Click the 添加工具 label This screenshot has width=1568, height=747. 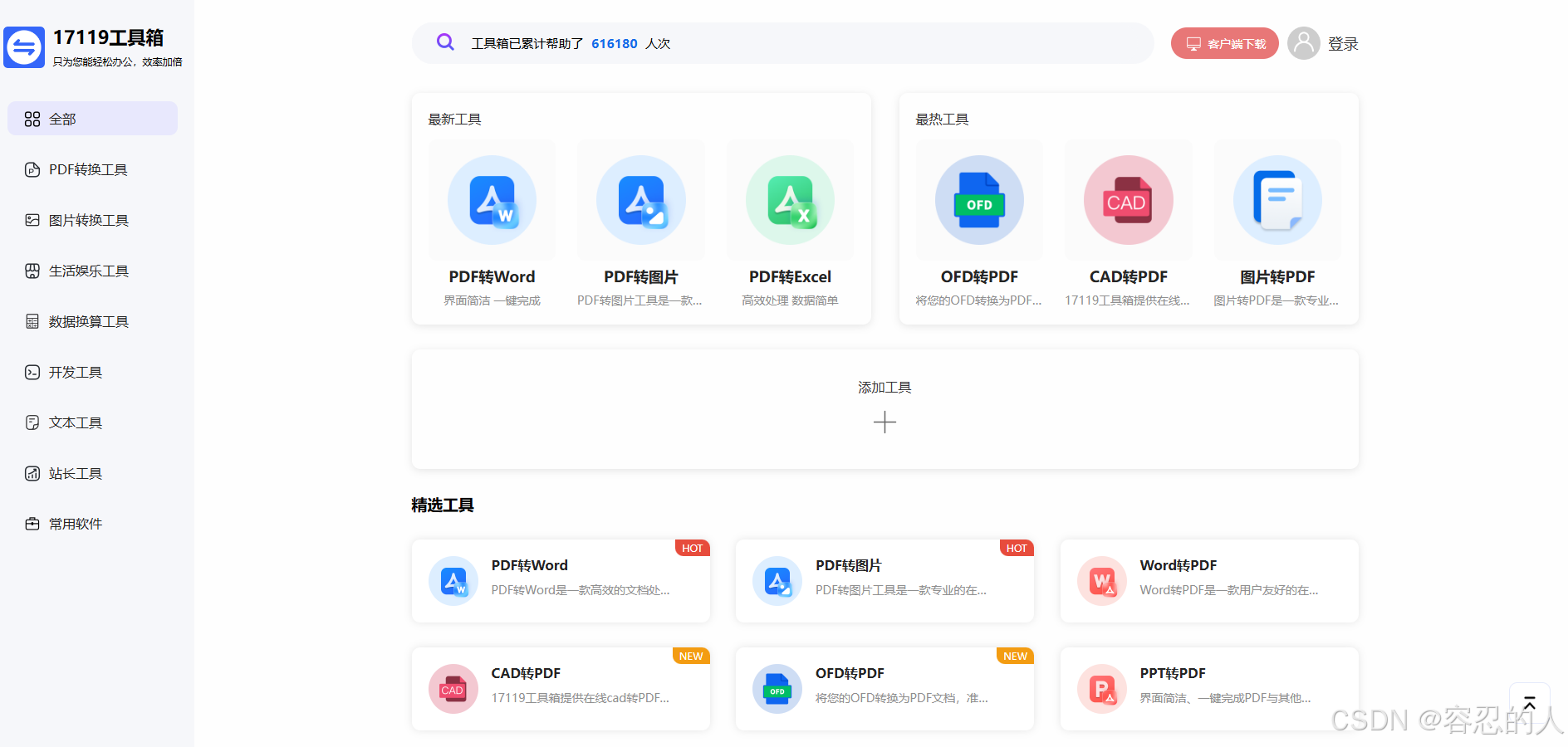(884, 388)
